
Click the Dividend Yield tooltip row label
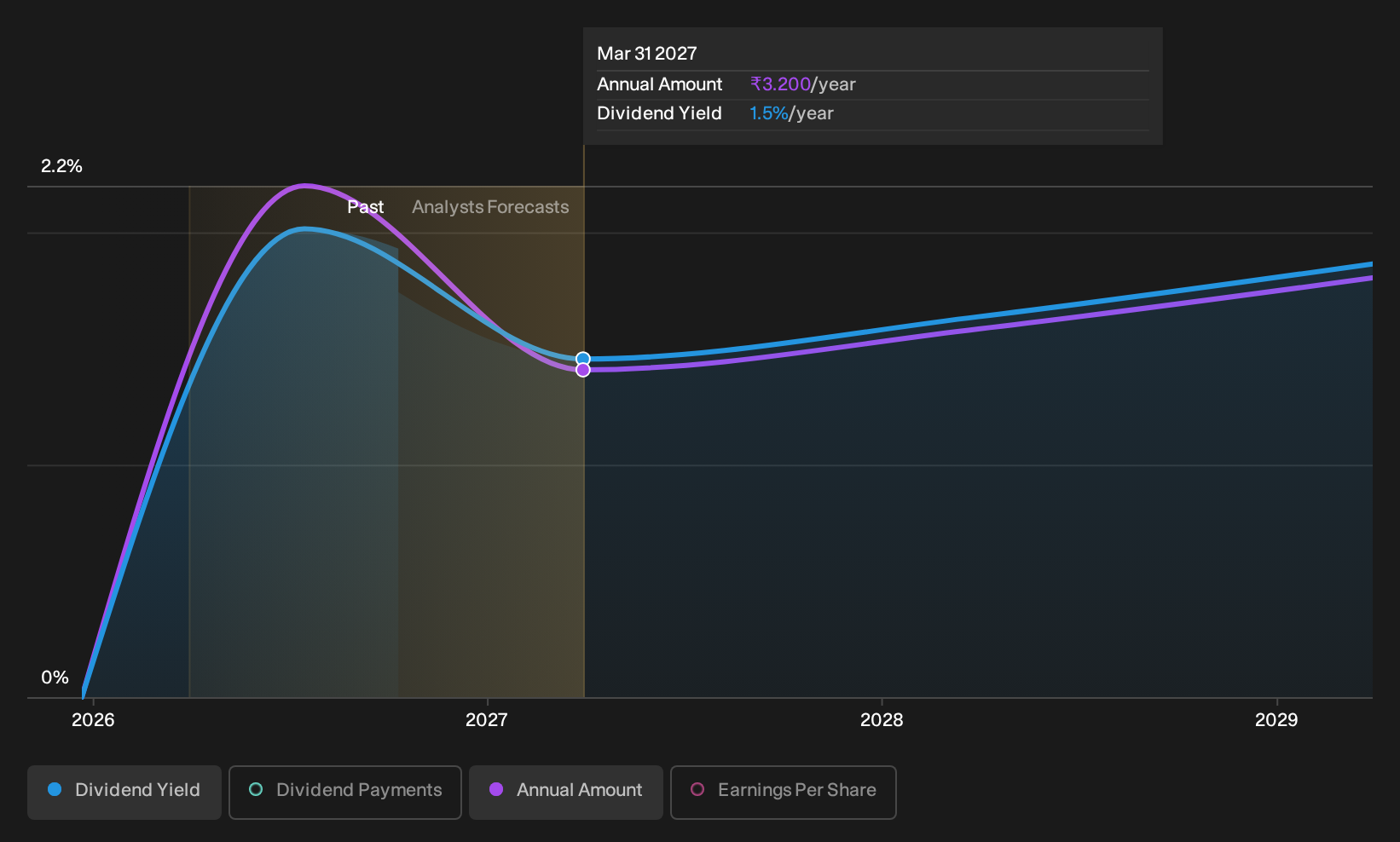click(659, 113)
